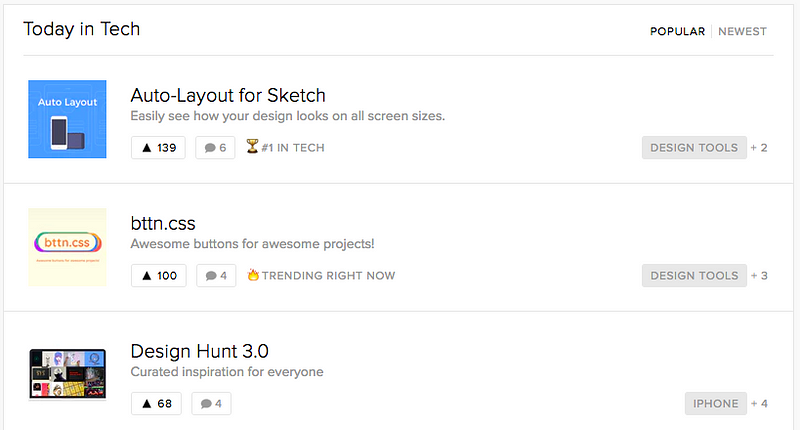800x430 pixels.
Task: Upvote Design Hunt 3.0 with 68 votes
Action: coord(156,404)
